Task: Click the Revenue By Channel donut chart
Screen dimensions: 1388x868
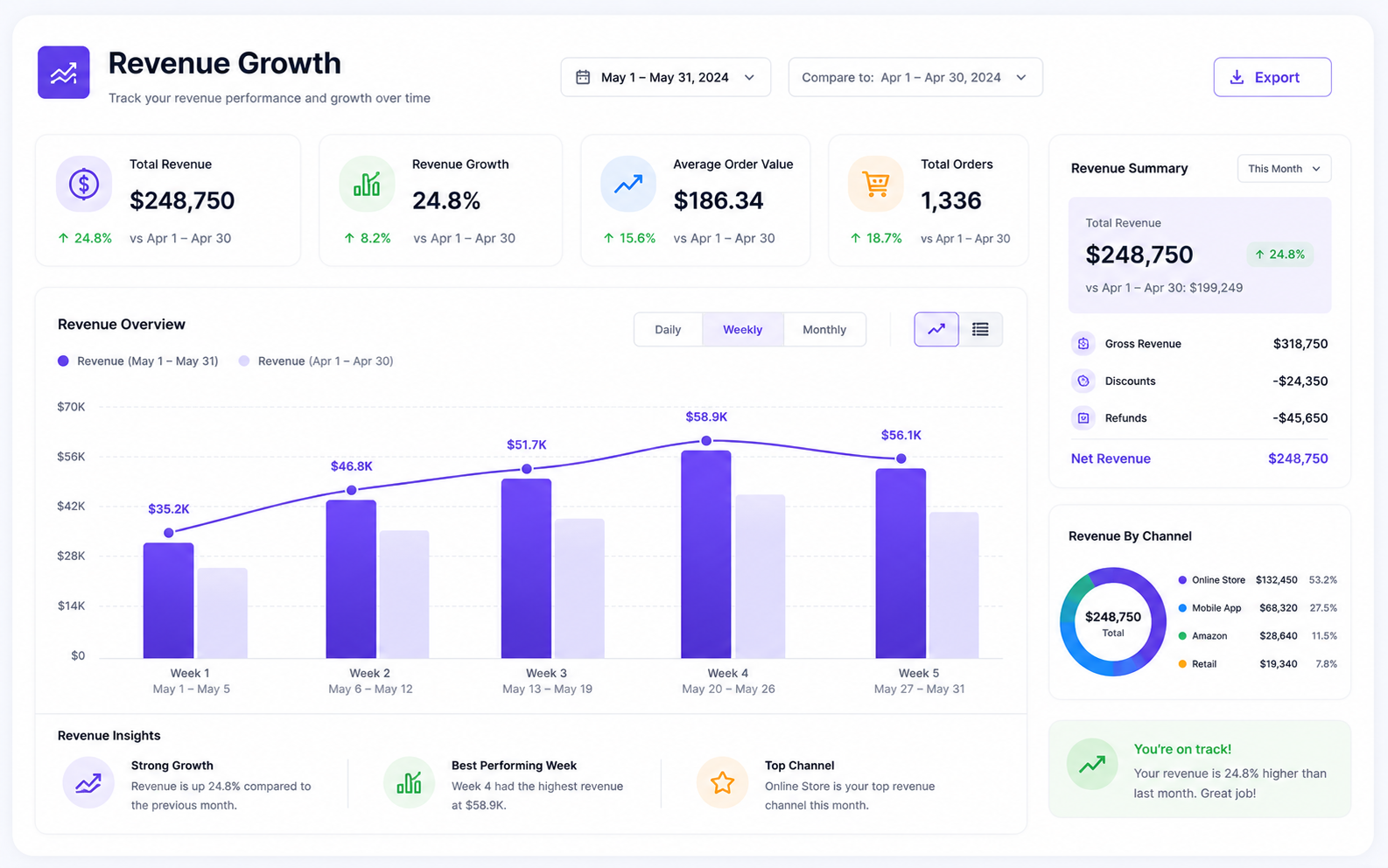Action: (x=1113, y=622)
